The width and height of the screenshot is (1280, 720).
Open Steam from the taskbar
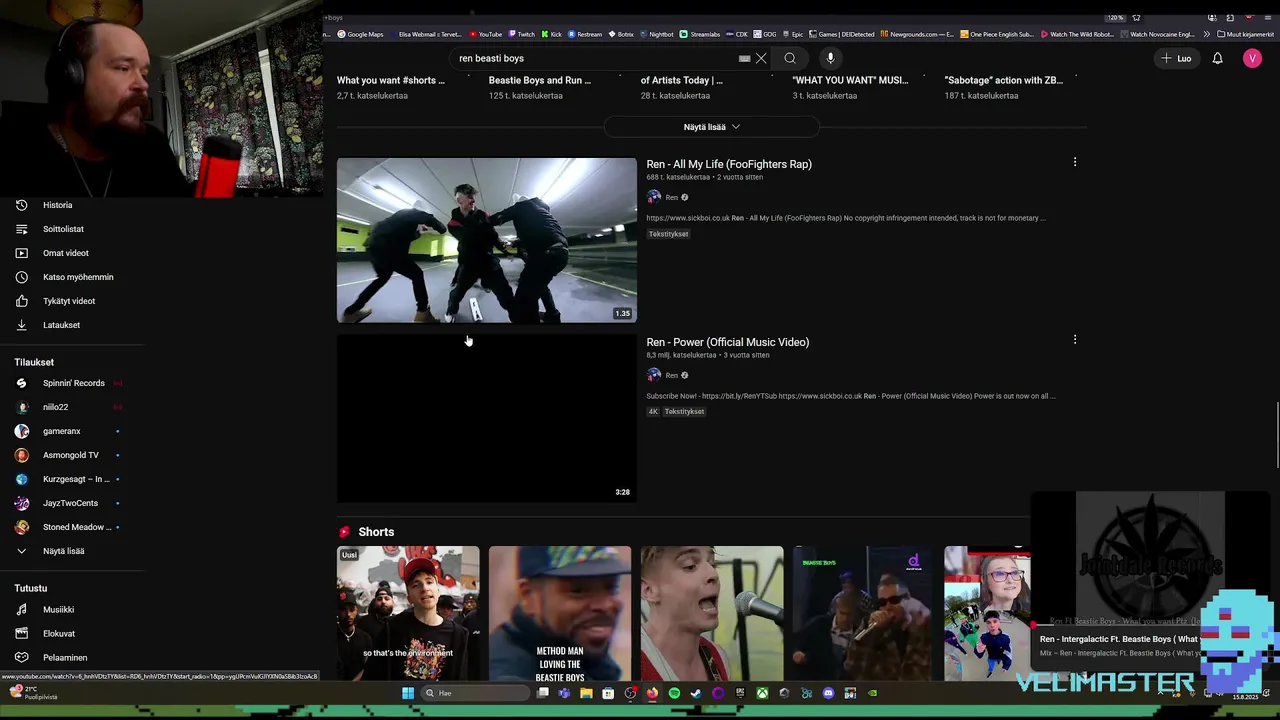pos(696,693)
